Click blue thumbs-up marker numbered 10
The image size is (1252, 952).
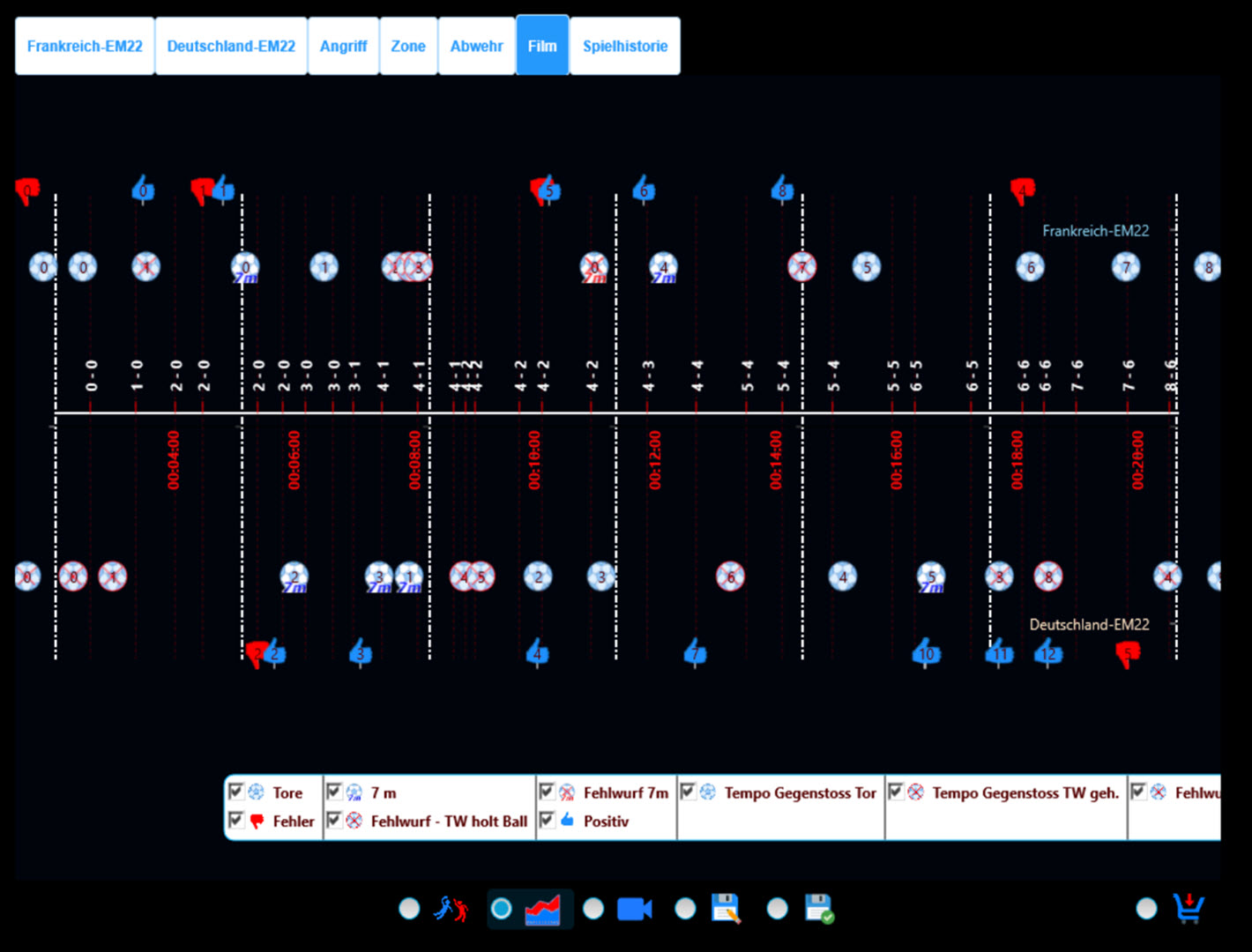(926, 653)
